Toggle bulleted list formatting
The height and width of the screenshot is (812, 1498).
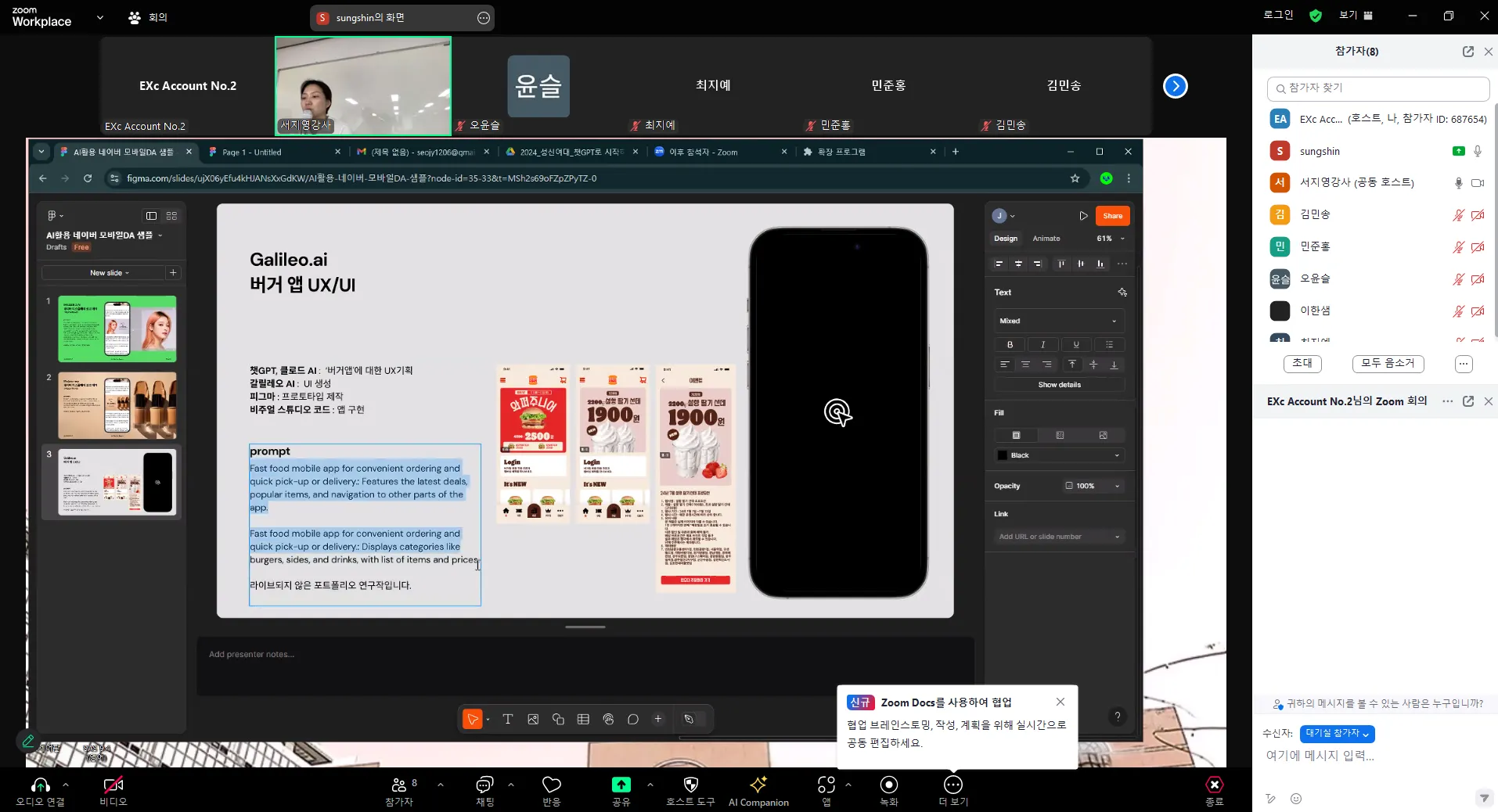point(1109,344)
